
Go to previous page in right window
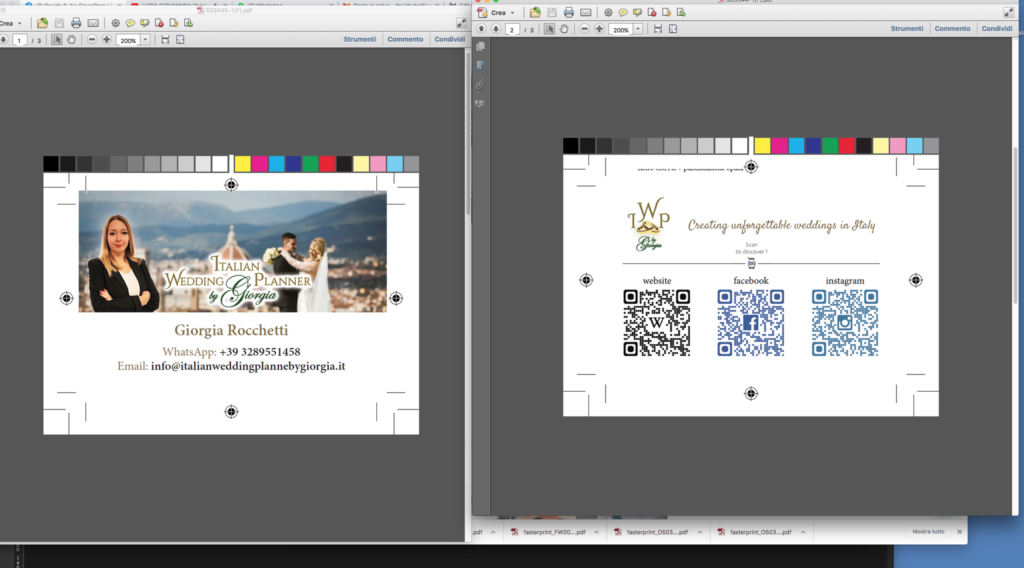(481, 29)
